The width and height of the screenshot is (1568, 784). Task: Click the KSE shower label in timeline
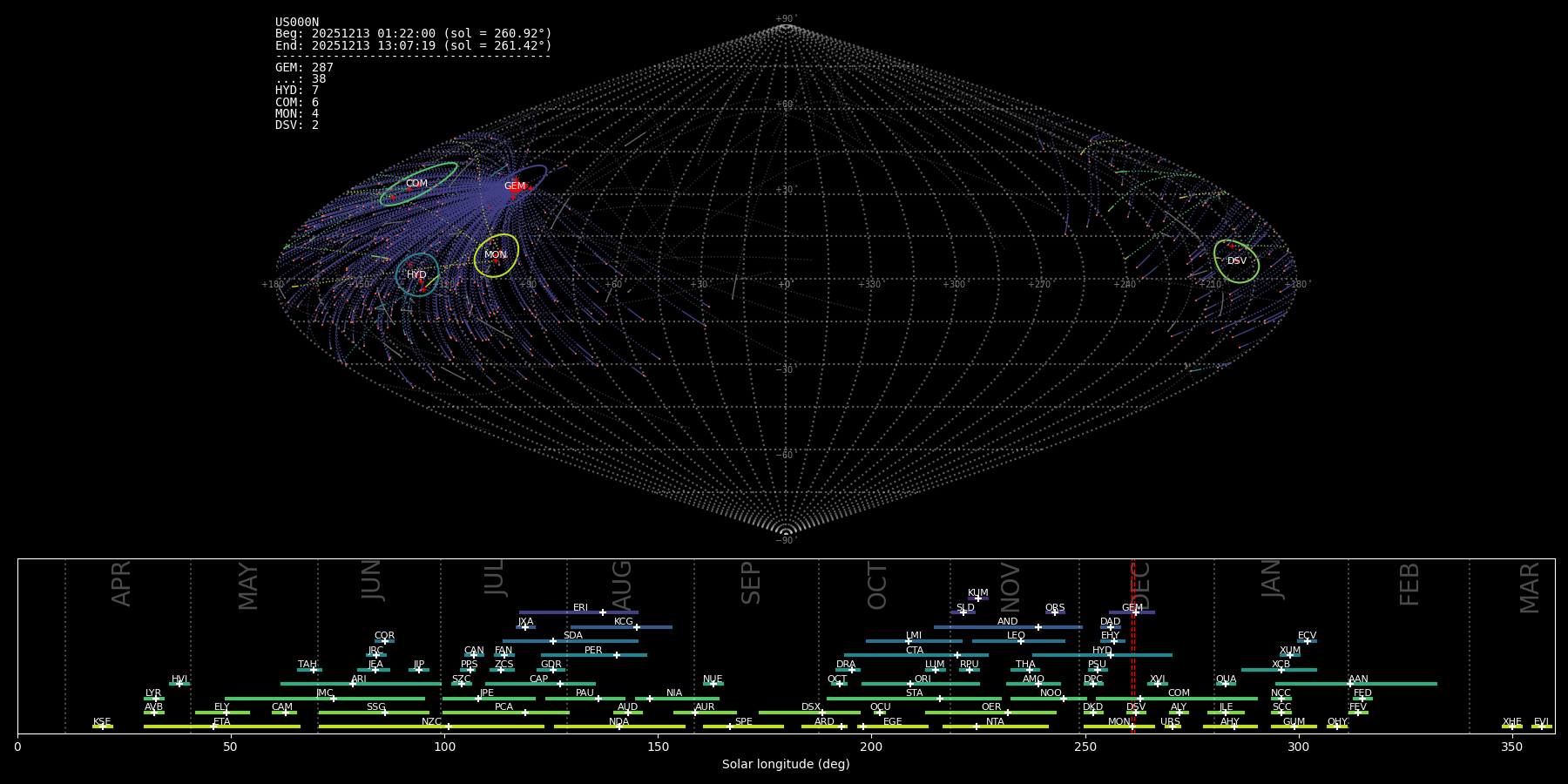102,722
